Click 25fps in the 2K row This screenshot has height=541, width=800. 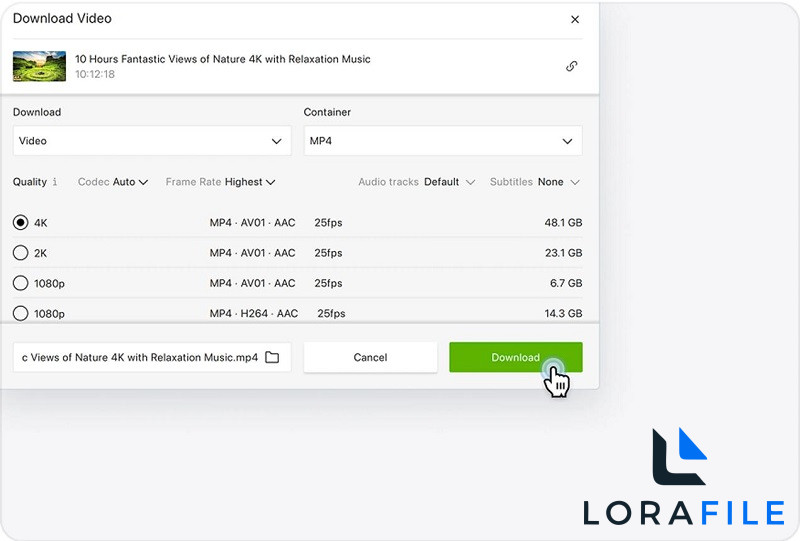[x=328, y=253]
